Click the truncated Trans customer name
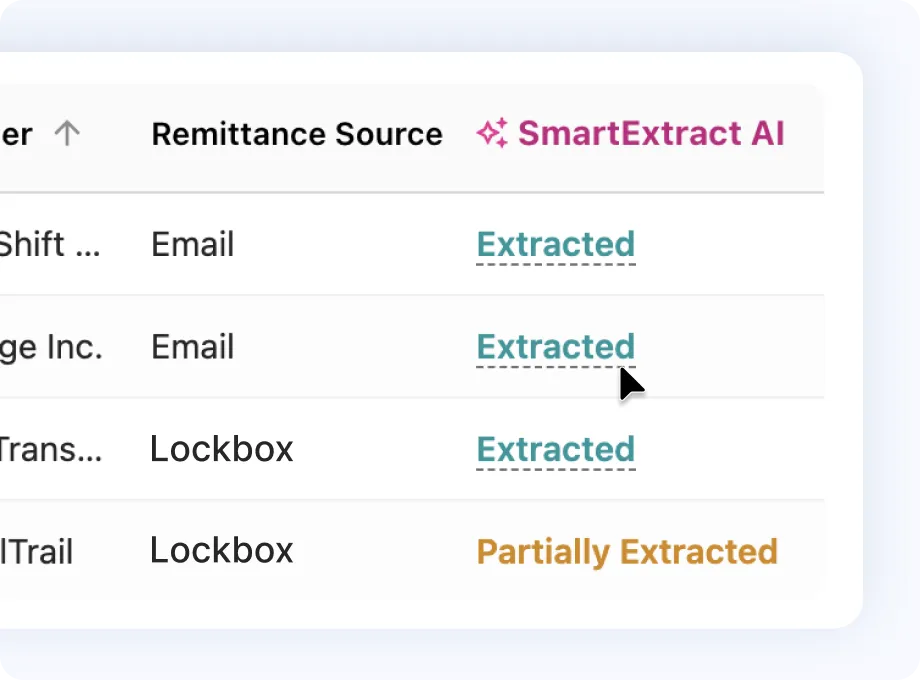920x680 pixels. (50, 449)
